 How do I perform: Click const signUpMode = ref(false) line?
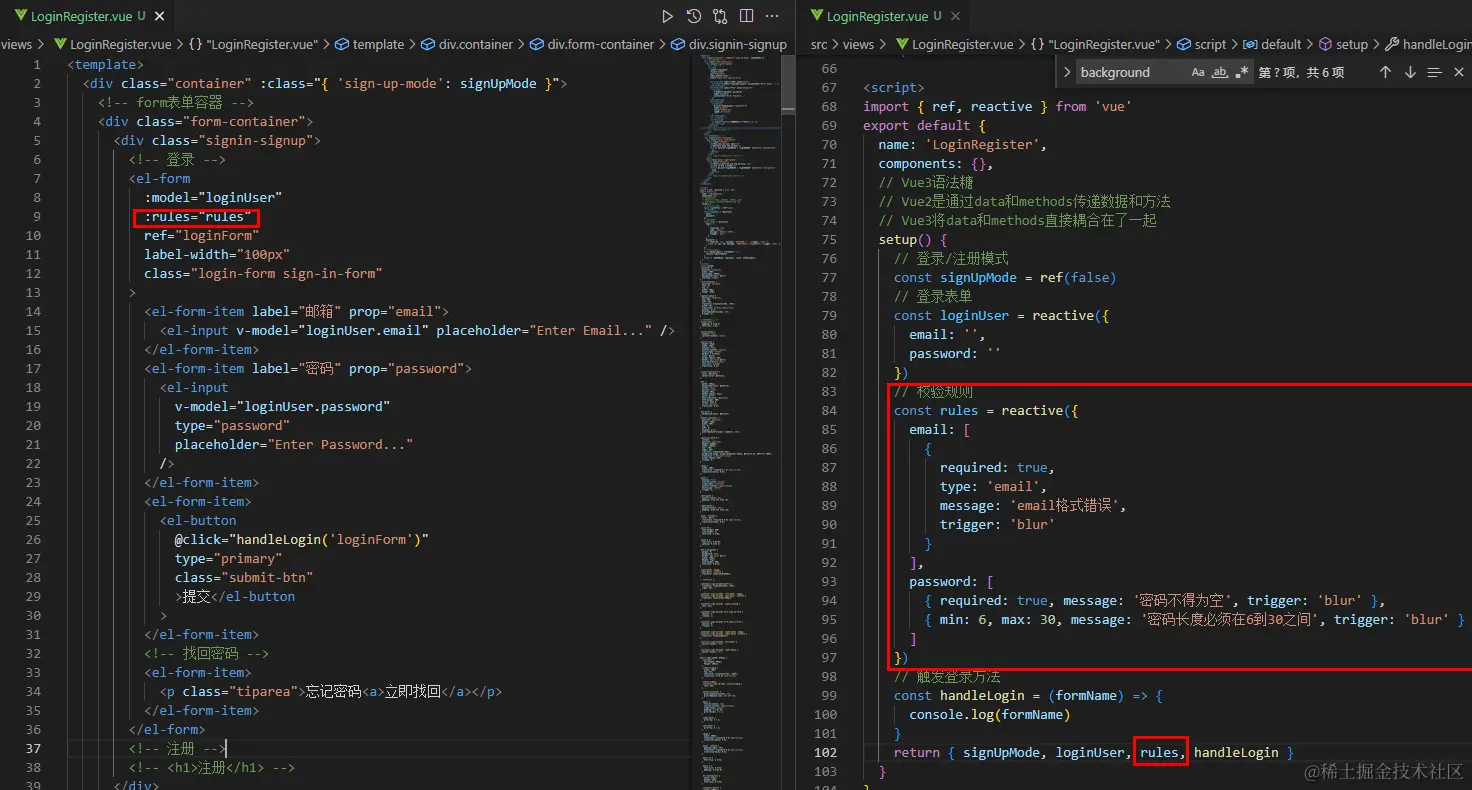[1005, 277]
